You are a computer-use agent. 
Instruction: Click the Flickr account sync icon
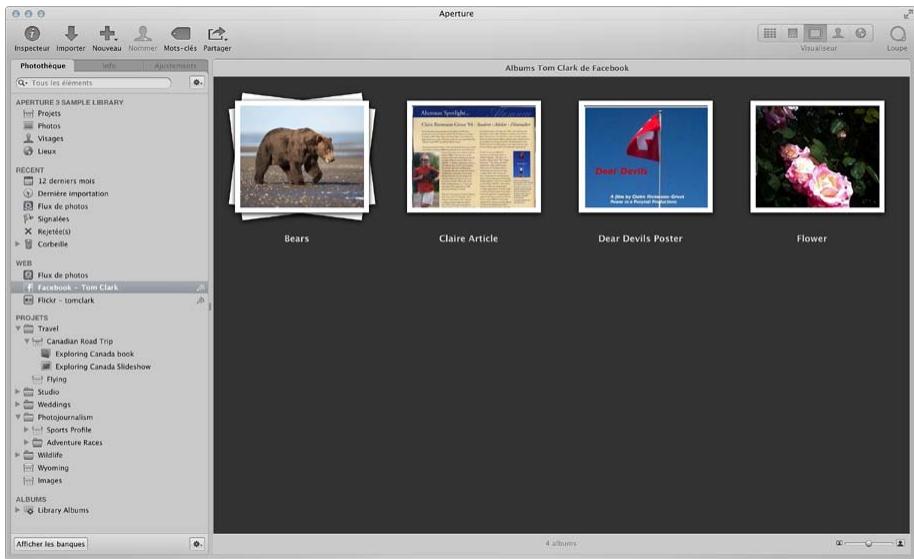point(201,301)
